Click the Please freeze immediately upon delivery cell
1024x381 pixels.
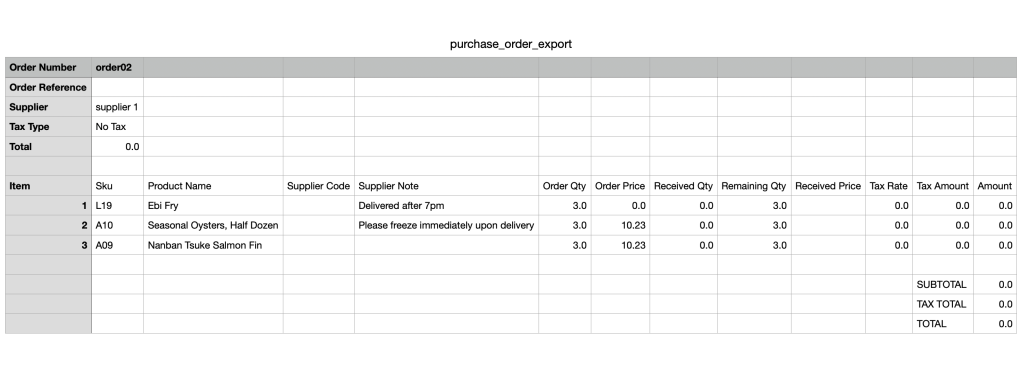(x=446, y=225)
